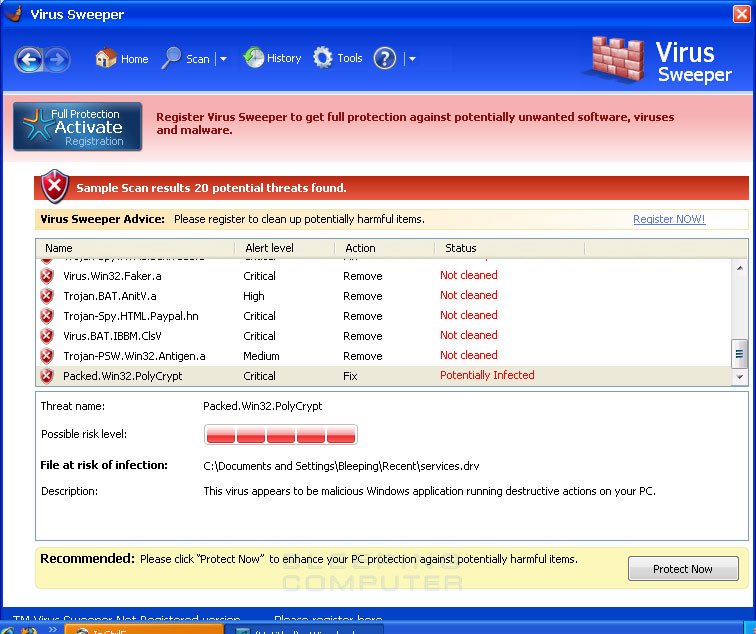Sort list by the Action column header

[385, 248]
